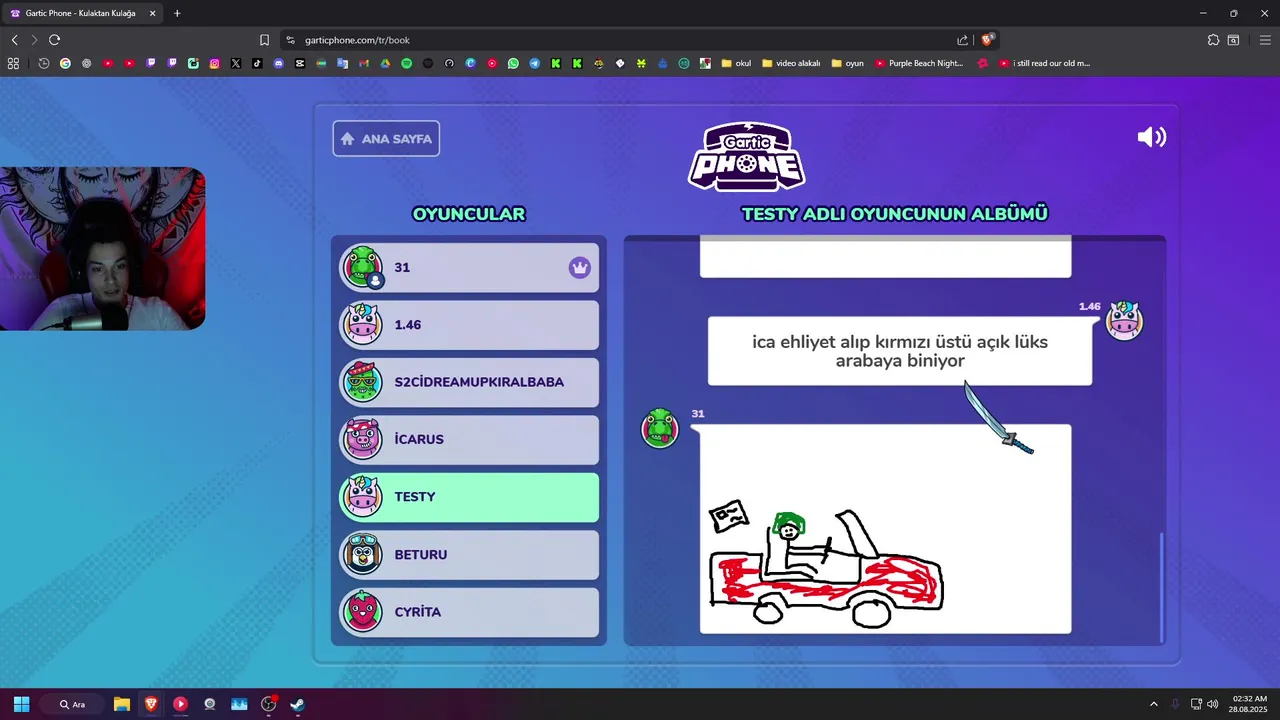Open the Instagram bookmark
Screen dimensions: 1280x720
click(214, 63)
